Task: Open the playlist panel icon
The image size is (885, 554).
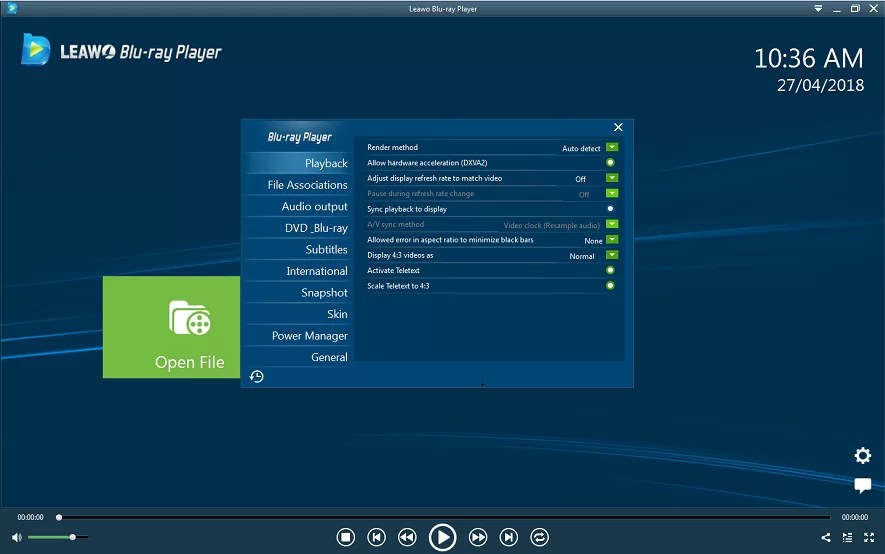Action: tap(847, 538)
